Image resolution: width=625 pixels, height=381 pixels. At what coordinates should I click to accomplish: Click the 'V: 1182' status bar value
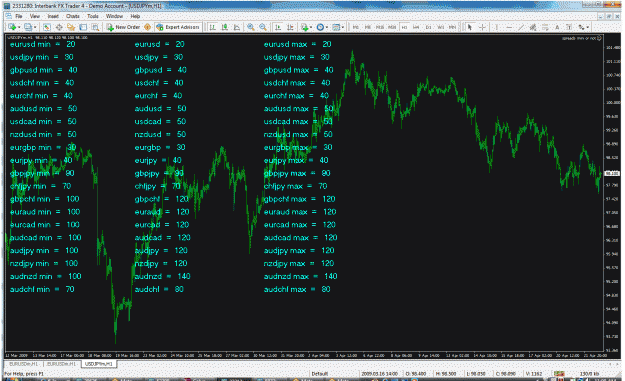click(534, 374)
